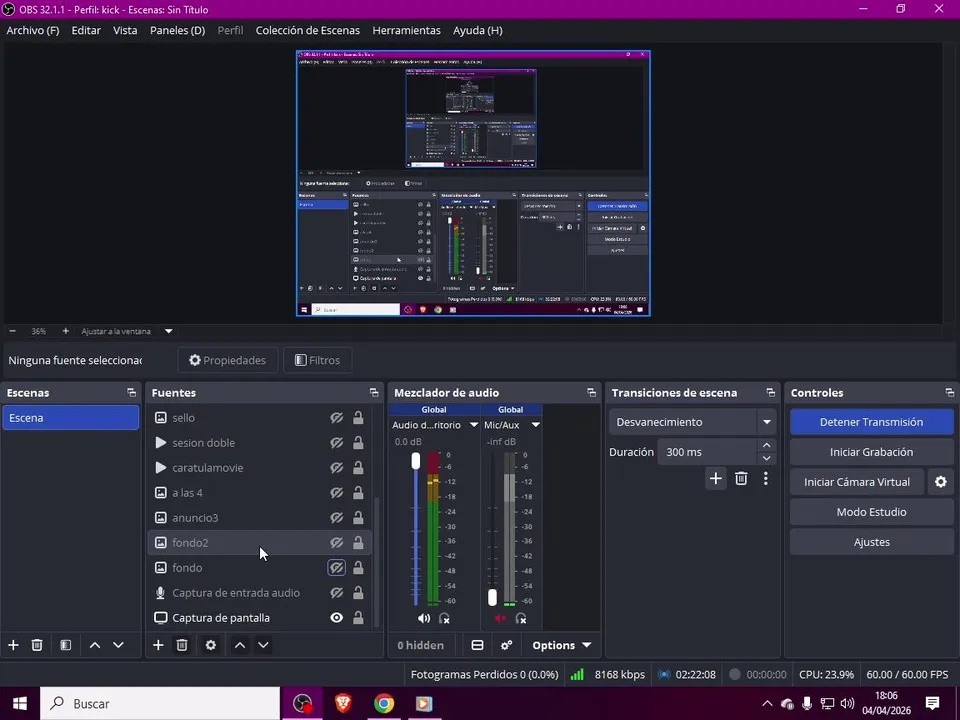Viewport: 960px width, 720px height.
Task: Add a new scene with the plus icon
Action: pos(13,645)
